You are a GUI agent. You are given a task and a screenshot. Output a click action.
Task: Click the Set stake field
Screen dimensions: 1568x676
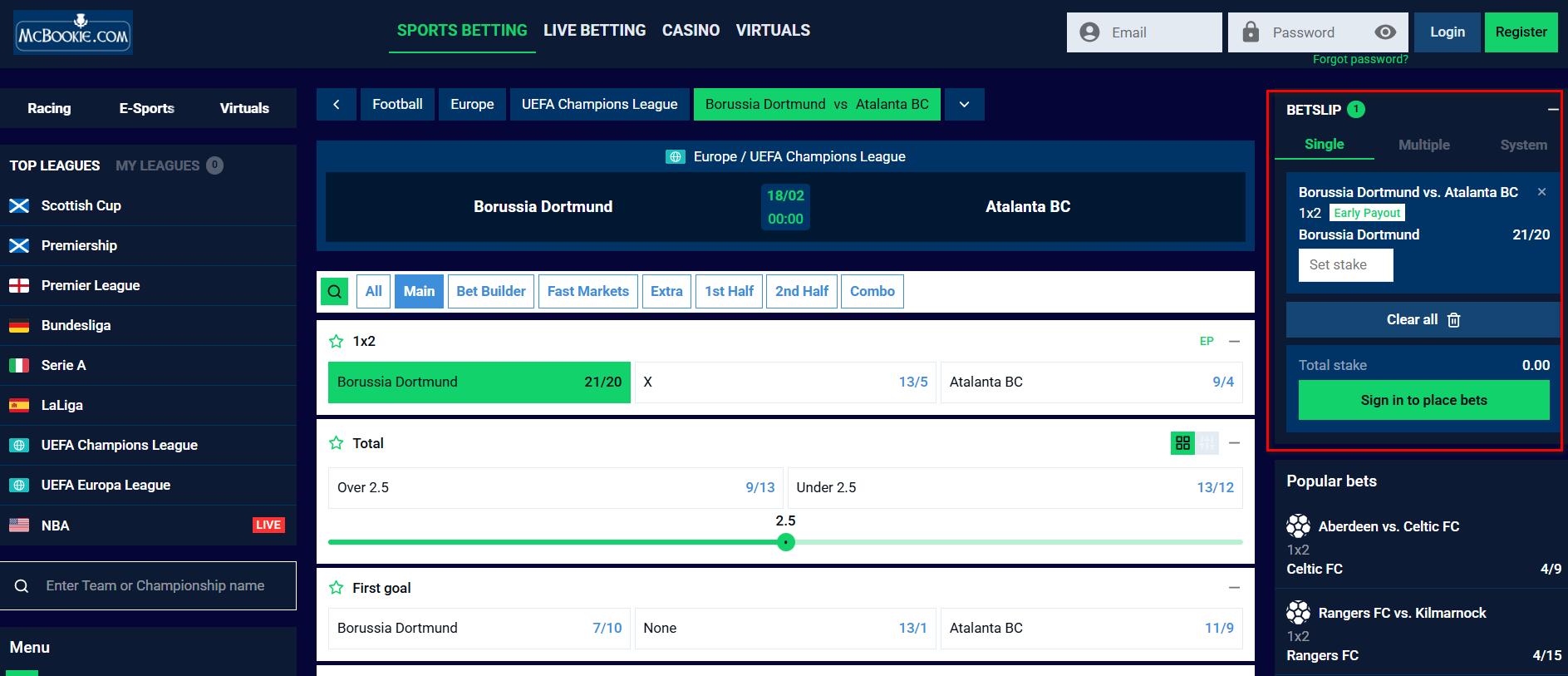click(1345, 265)
